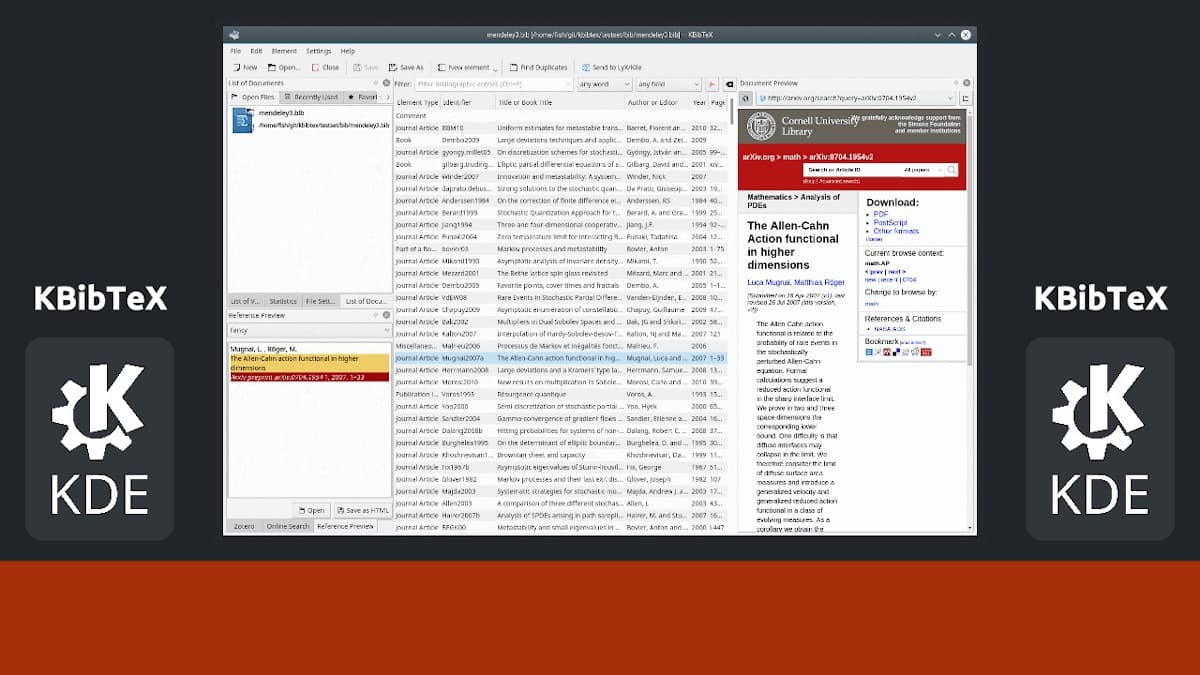Image resolution: width=1200 pixels, height=675 pixels.
Task: Select the Glover1982 entry row
Action: coord(560,478)
